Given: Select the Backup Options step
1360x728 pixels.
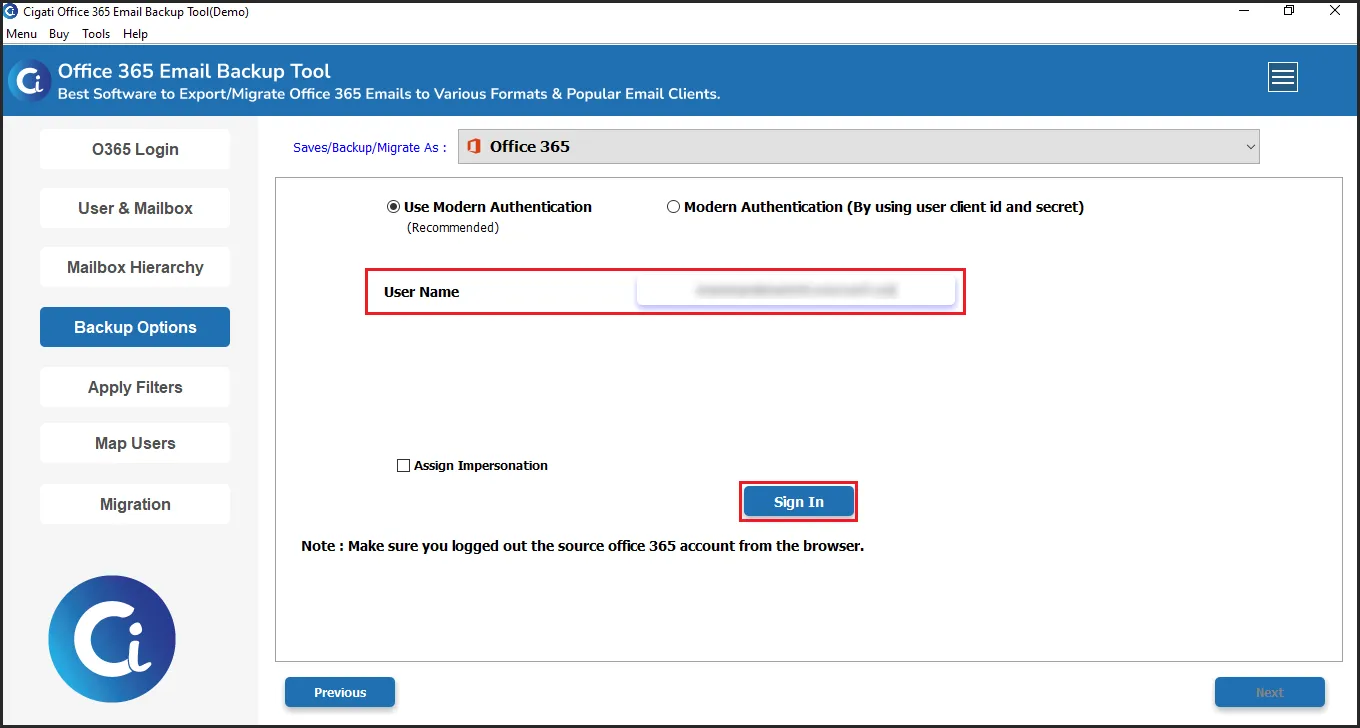Looking at the screenshot, I should [x=135, y=327].
